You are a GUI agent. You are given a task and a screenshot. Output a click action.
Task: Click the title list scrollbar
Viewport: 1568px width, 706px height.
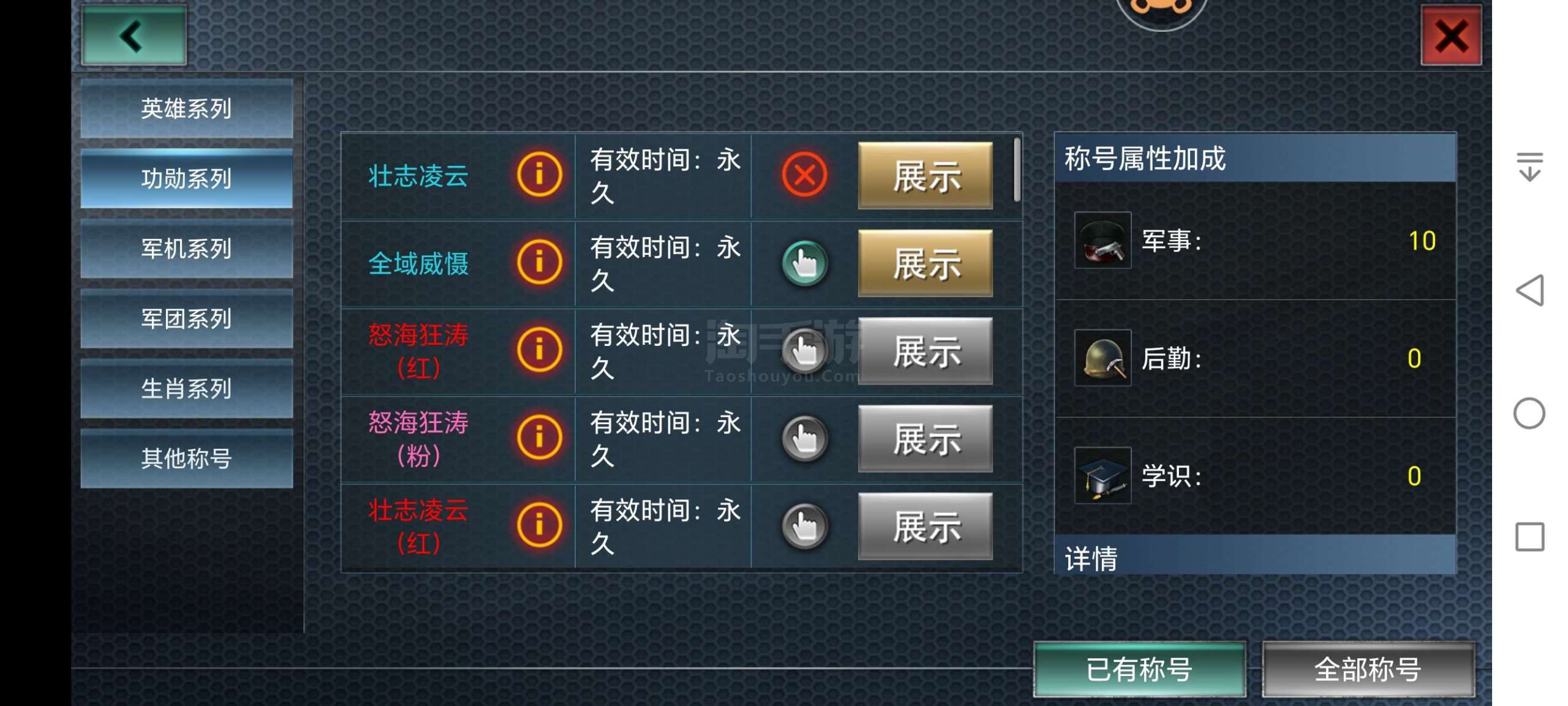(x=1017, y=170)
